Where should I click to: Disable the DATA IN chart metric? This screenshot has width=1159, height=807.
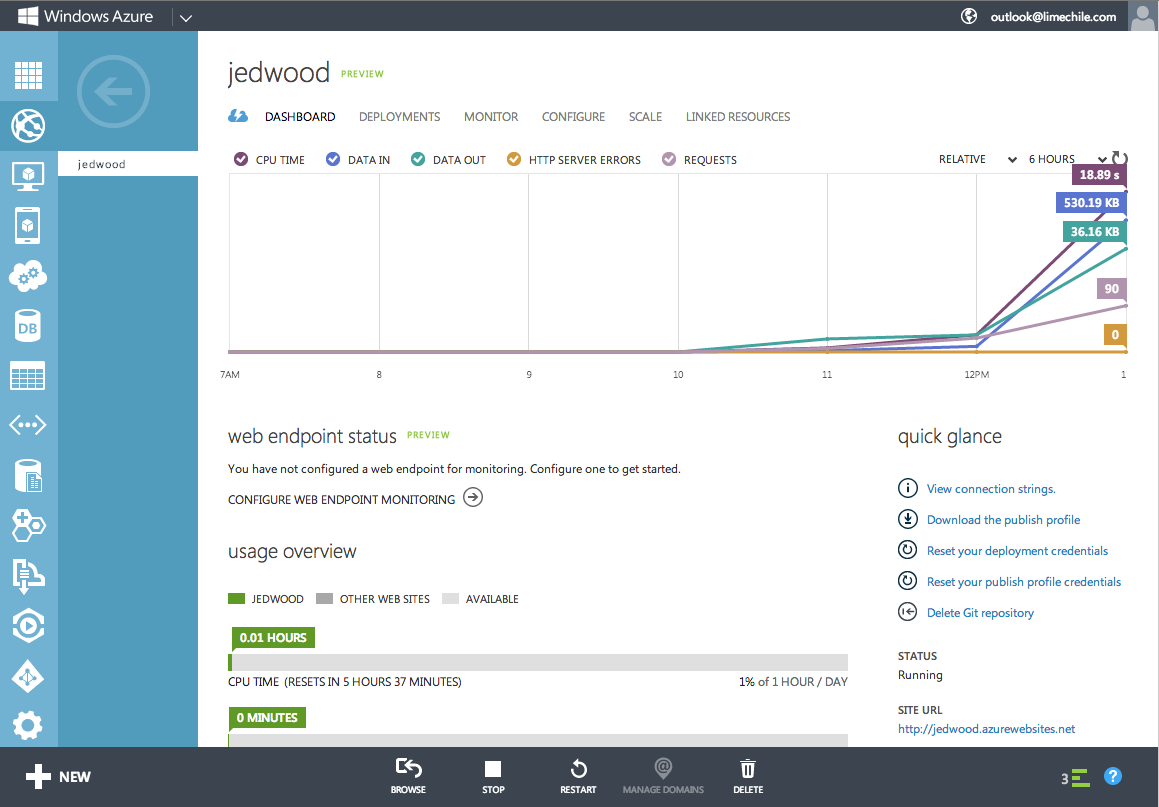(x=357, y=159)
